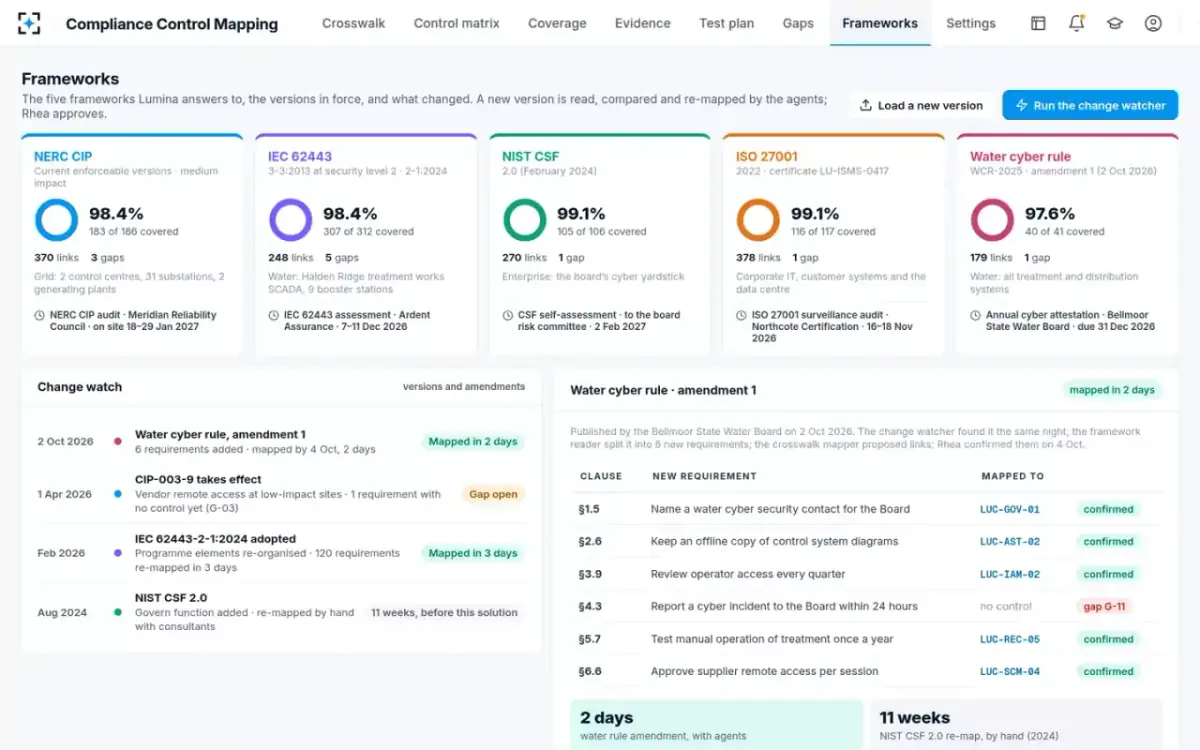Screen dimensions: 1200x750
Task: Click the IEC 62443 purple coverage ring
Action: 290,220
